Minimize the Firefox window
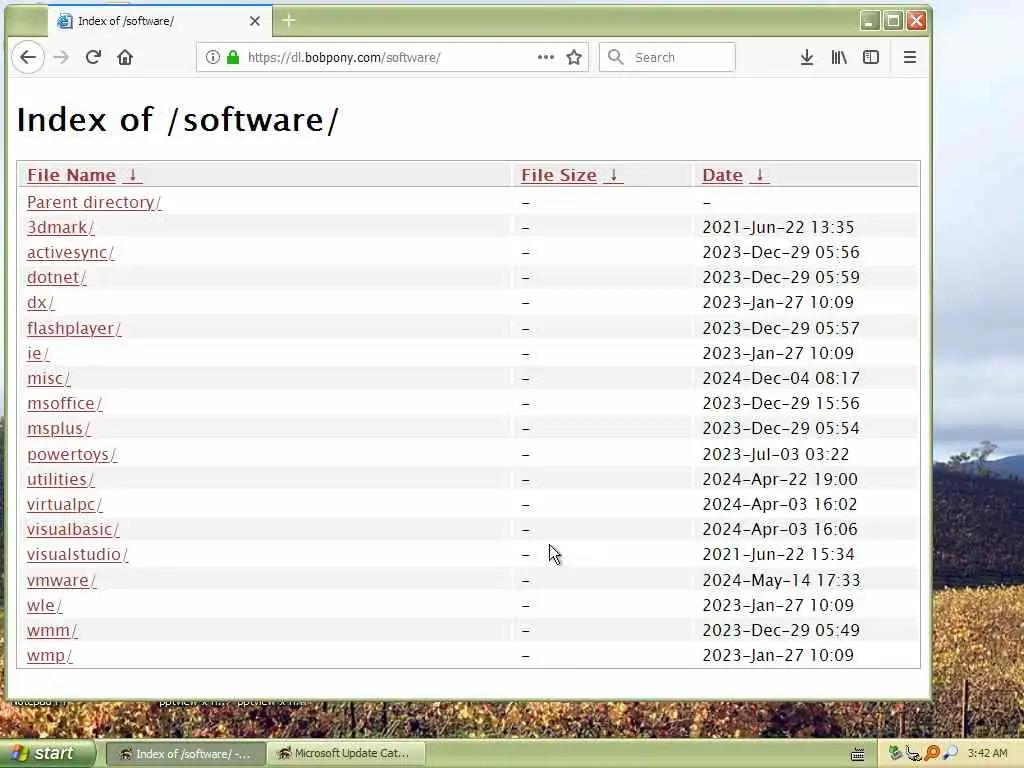This screenshot has width=1024, height=768. coord(869,21)
